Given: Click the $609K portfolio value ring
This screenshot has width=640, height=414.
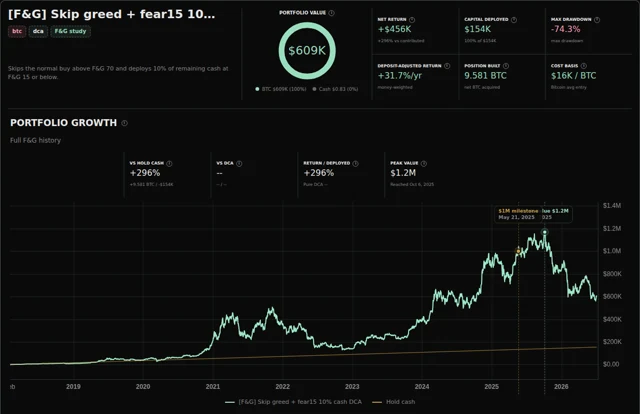Looking at the screenshot, I should click(307, 51).
